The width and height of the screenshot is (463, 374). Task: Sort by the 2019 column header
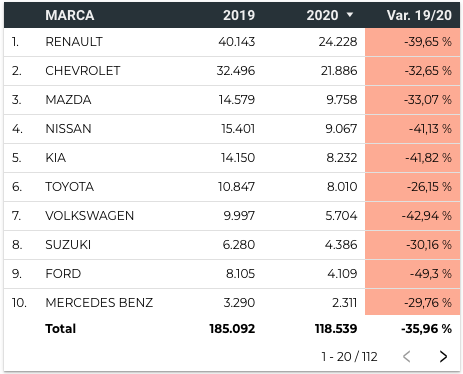(239, 15)
